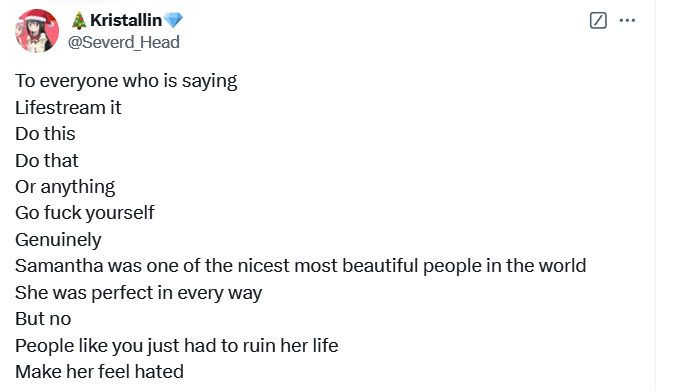Click the line "She was perfect in every way"
Viewport: 675px width, 391px height.
(x=139, y=293)
